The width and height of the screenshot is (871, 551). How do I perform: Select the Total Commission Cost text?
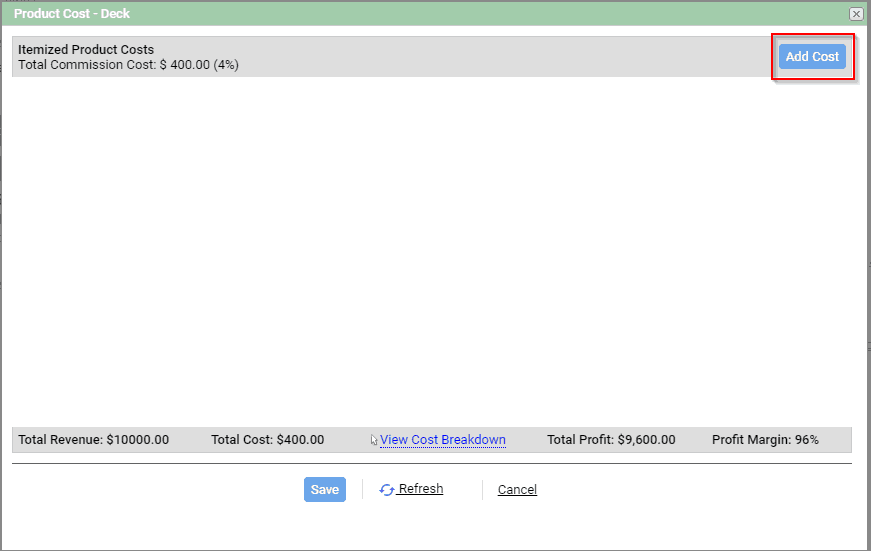pos(128,65)
